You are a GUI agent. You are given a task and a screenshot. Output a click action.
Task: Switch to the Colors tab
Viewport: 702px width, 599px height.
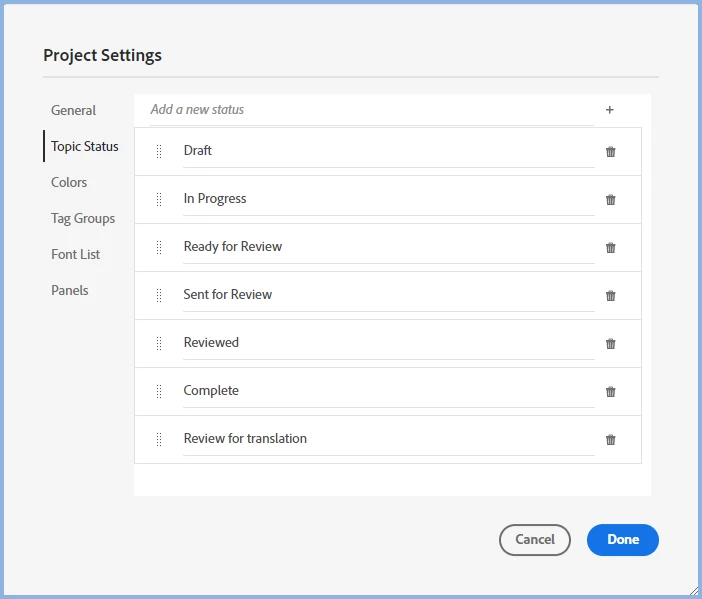click(69, 182)
